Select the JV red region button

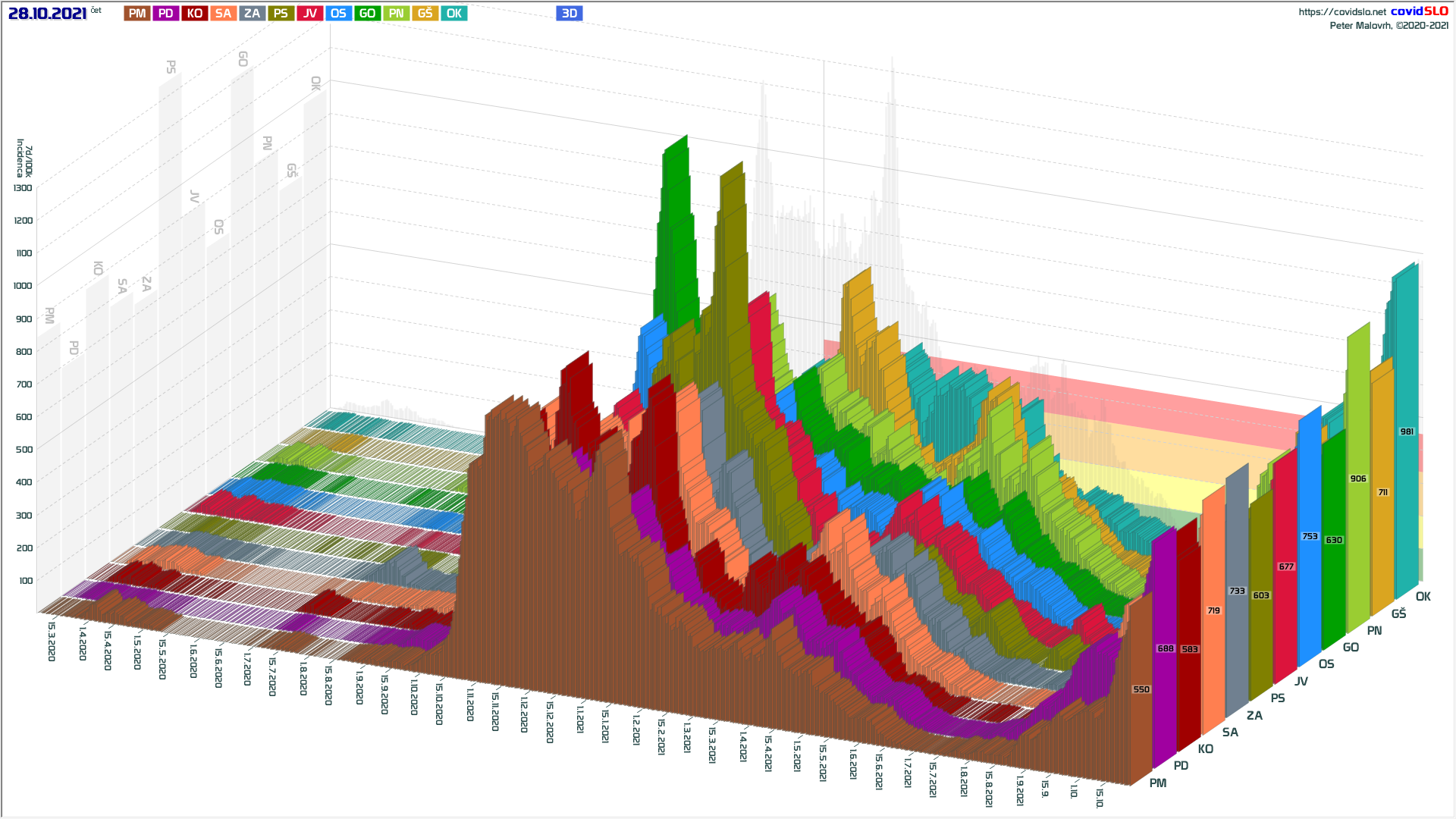tap(309, 14)
